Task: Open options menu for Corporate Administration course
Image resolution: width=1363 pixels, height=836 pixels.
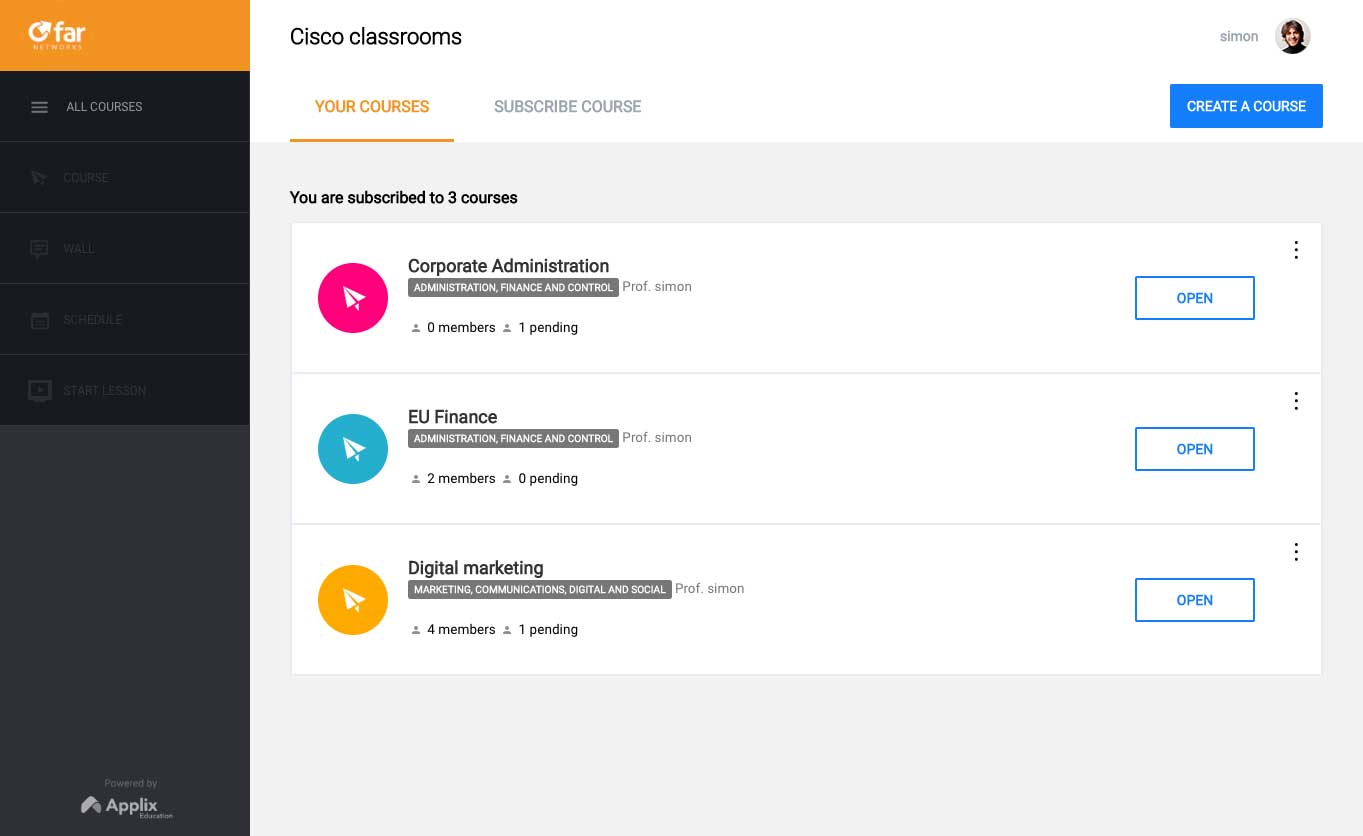Action: point(1296,250)
